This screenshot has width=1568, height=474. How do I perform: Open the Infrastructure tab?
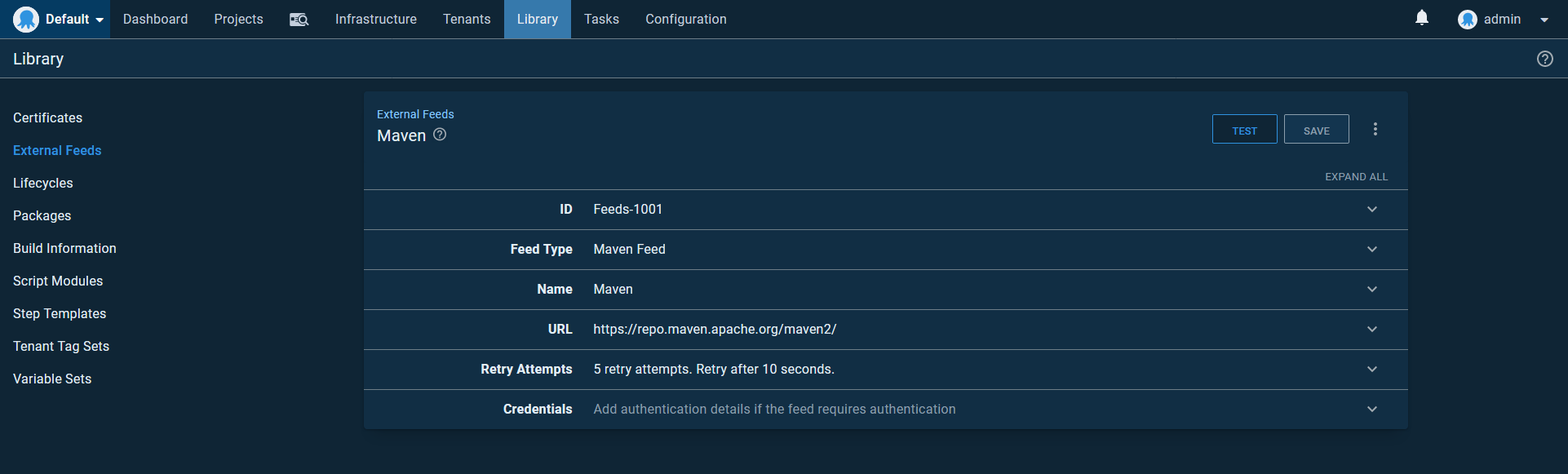(x=375, y=20)
